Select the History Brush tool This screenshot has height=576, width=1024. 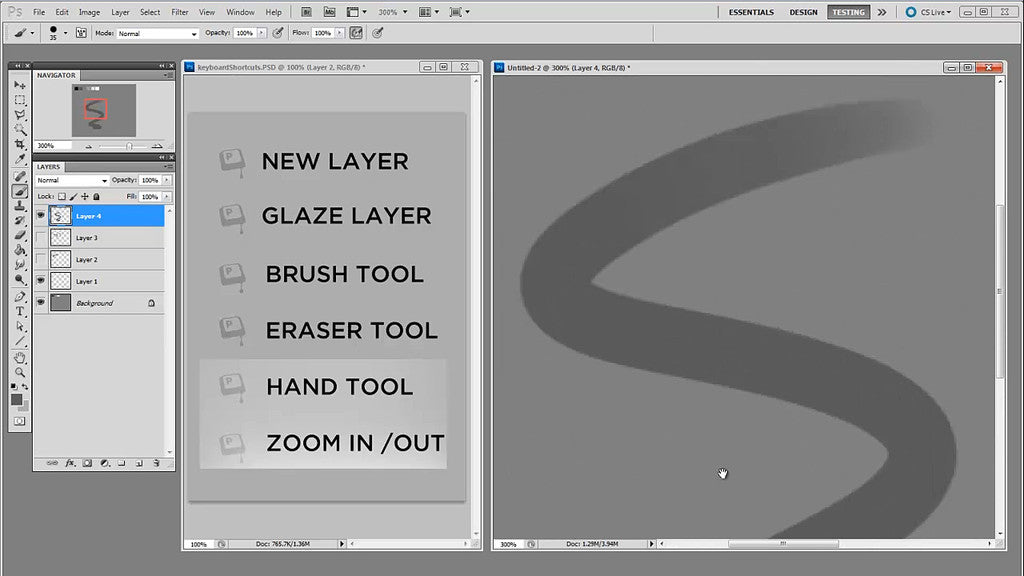pos(20,221)
